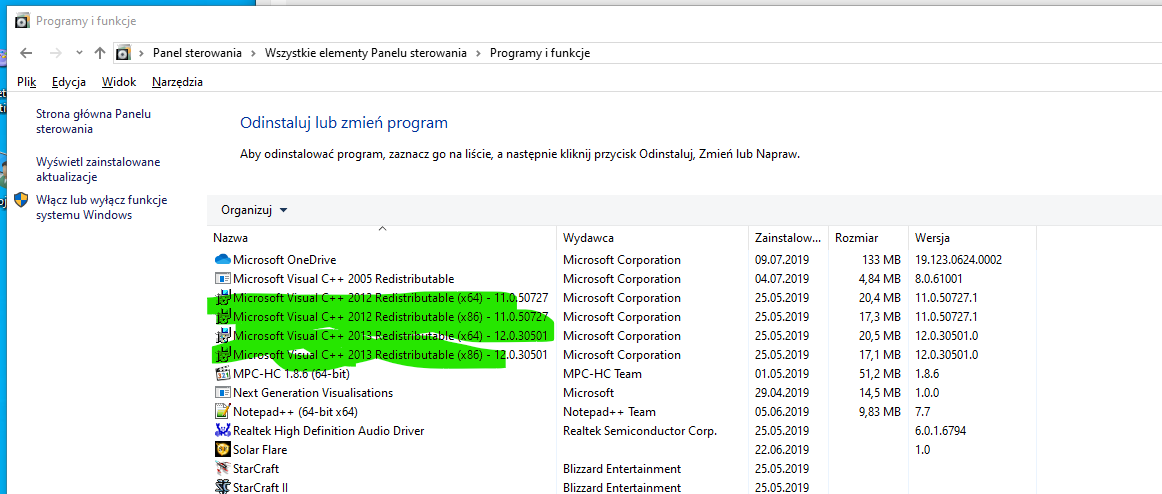The image size is (1162, 494).
Task: Expand breadcrumb arrow before Programy i funkcje
Action: click(x=478, y=53)
